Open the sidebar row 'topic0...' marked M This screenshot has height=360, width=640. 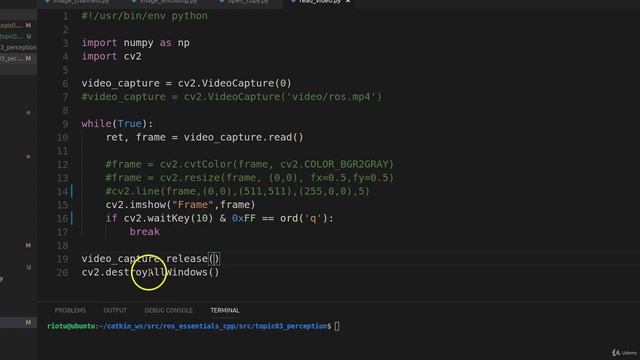[18, 25]
